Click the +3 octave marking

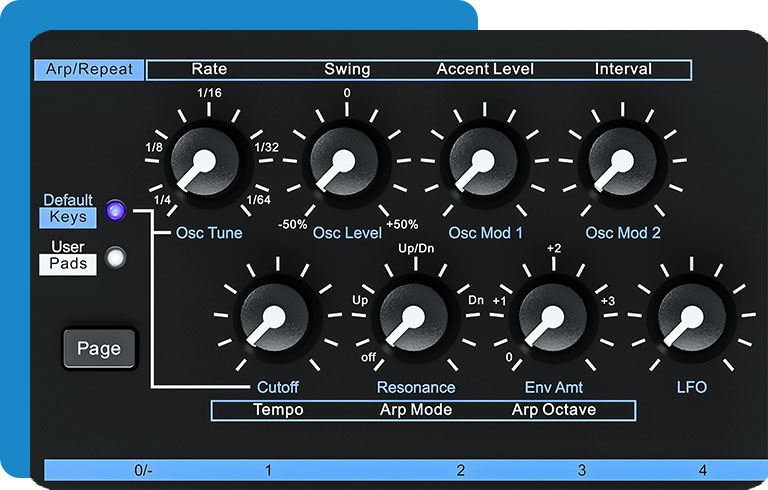coord(607,301)
